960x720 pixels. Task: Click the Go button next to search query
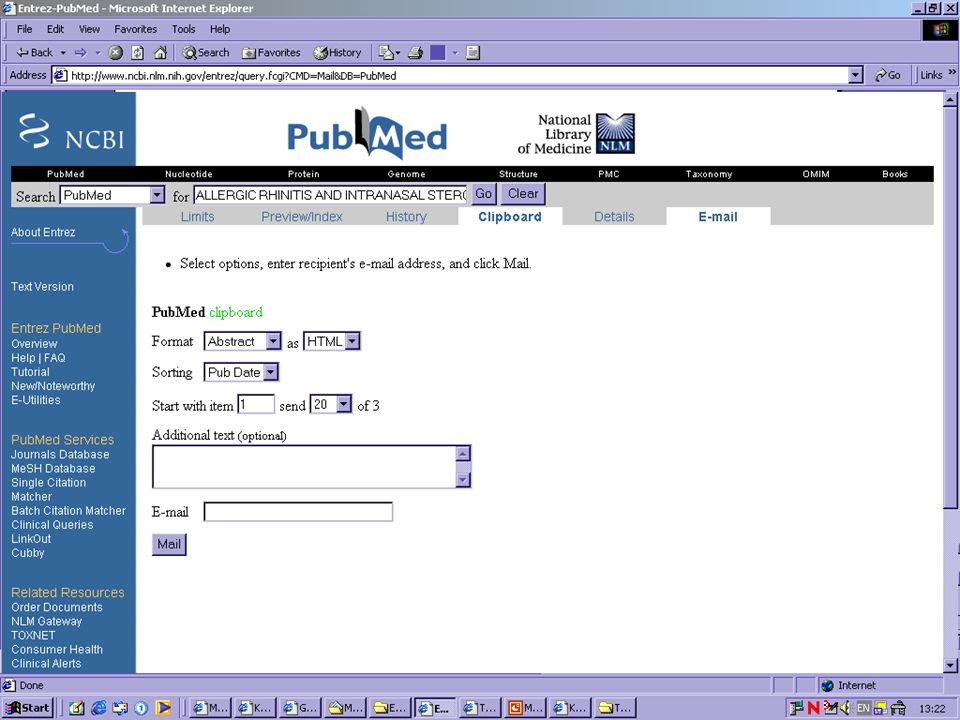pos(484,194)
